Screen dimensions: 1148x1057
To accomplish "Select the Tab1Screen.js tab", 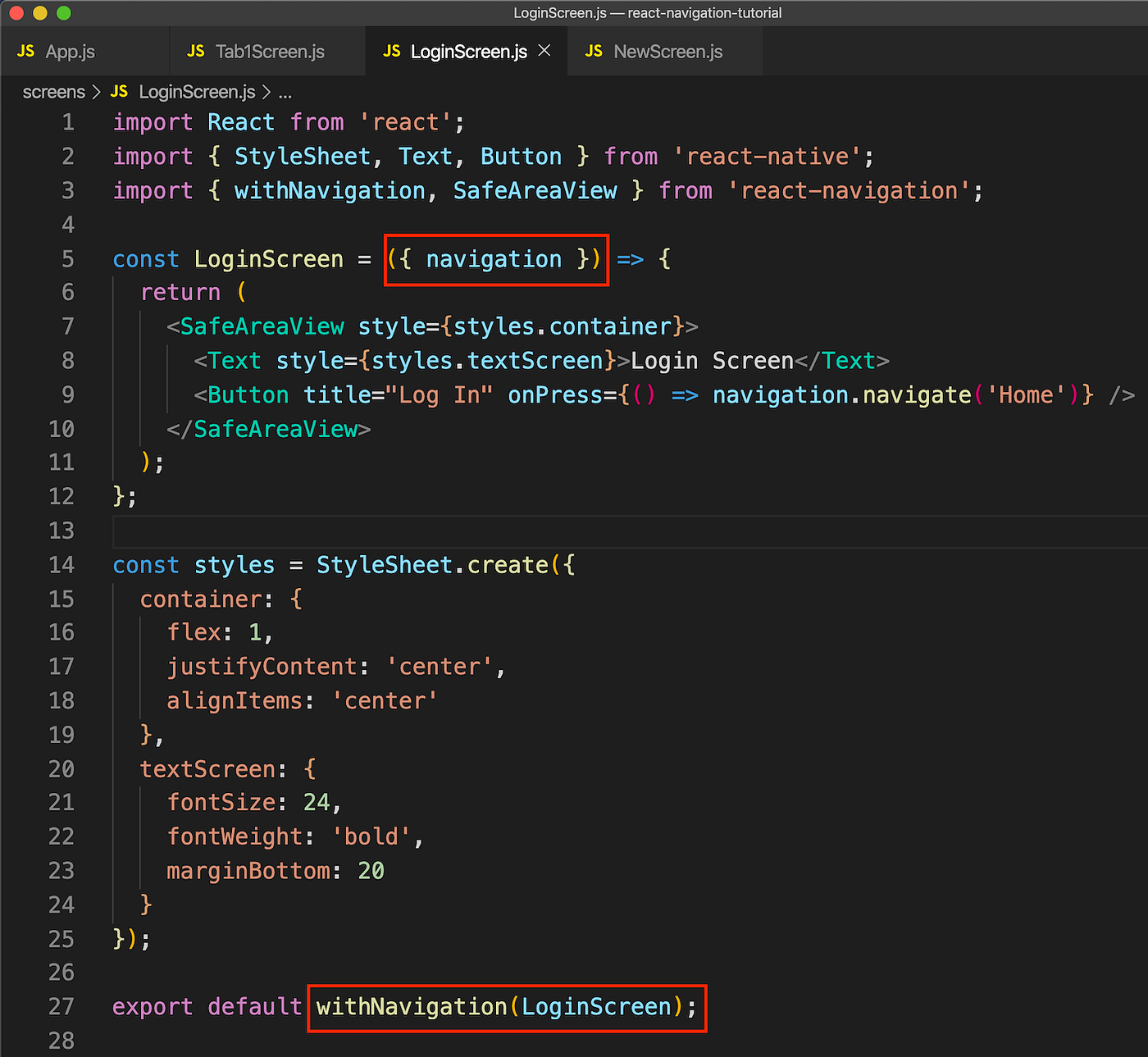I will point(269,51).
